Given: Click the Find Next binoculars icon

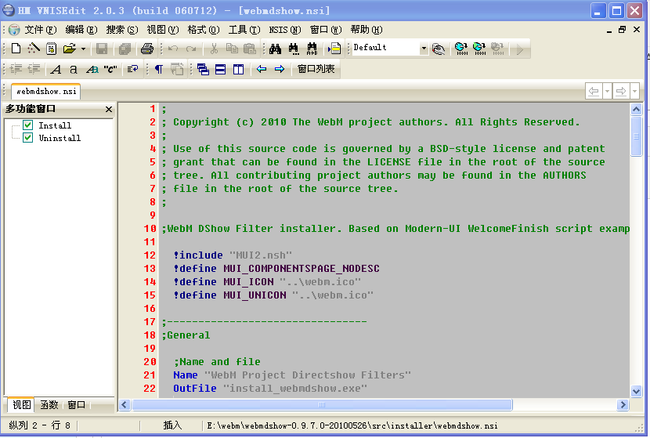Looking at the screenshot, I should [293, 48].
